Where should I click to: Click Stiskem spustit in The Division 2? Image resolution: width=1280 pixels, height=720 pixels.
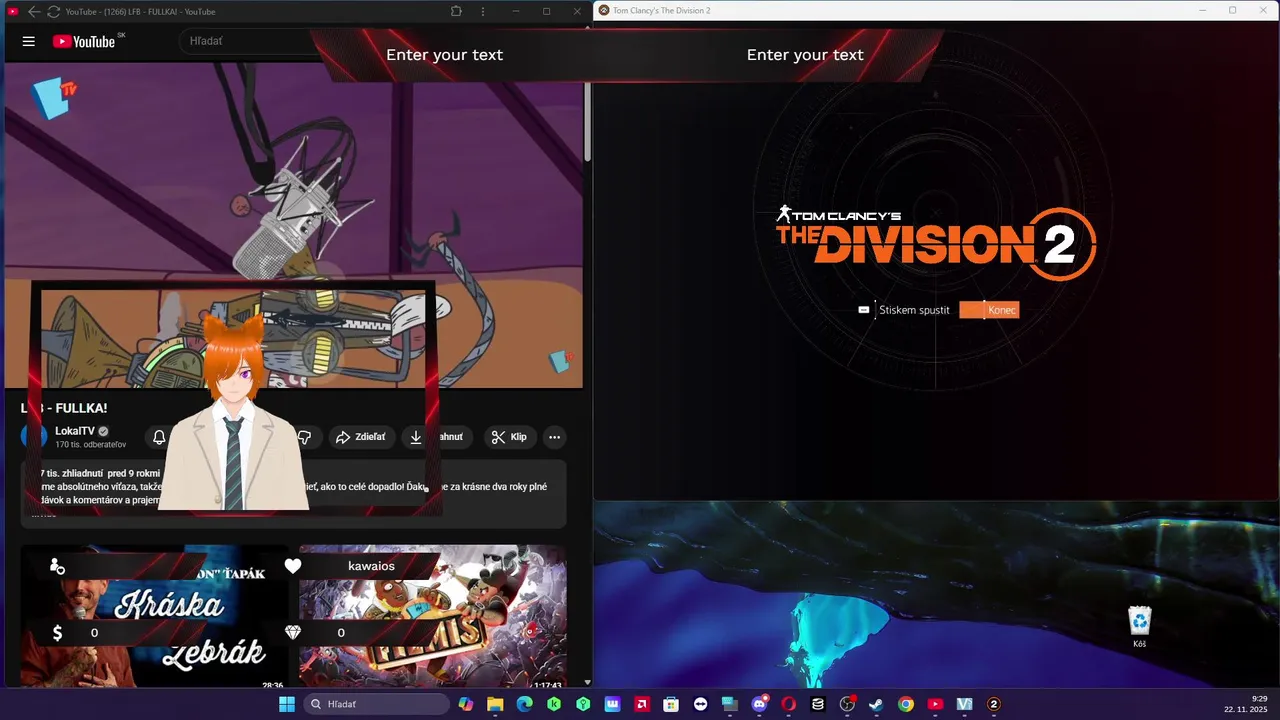pos(904,310)
